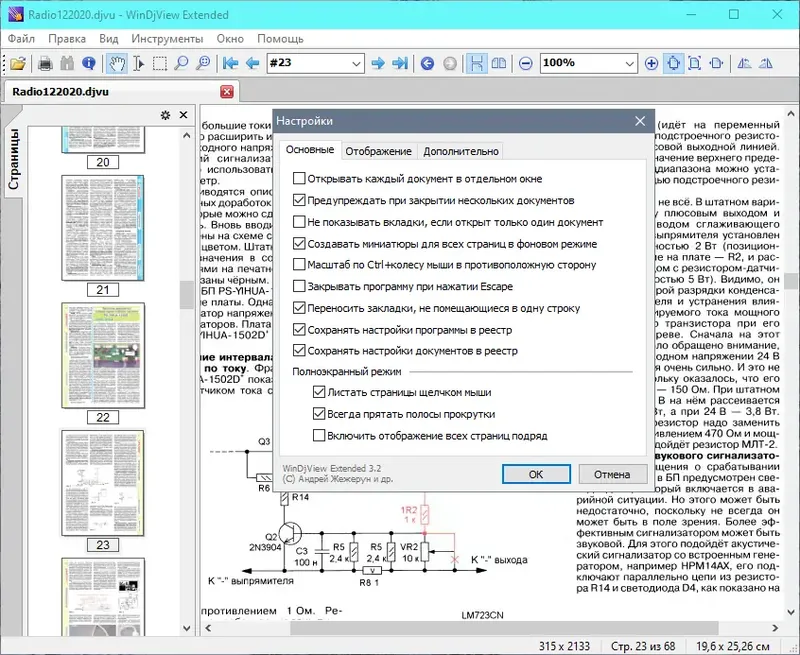Navigate back with the blue circle arrow

428,63
